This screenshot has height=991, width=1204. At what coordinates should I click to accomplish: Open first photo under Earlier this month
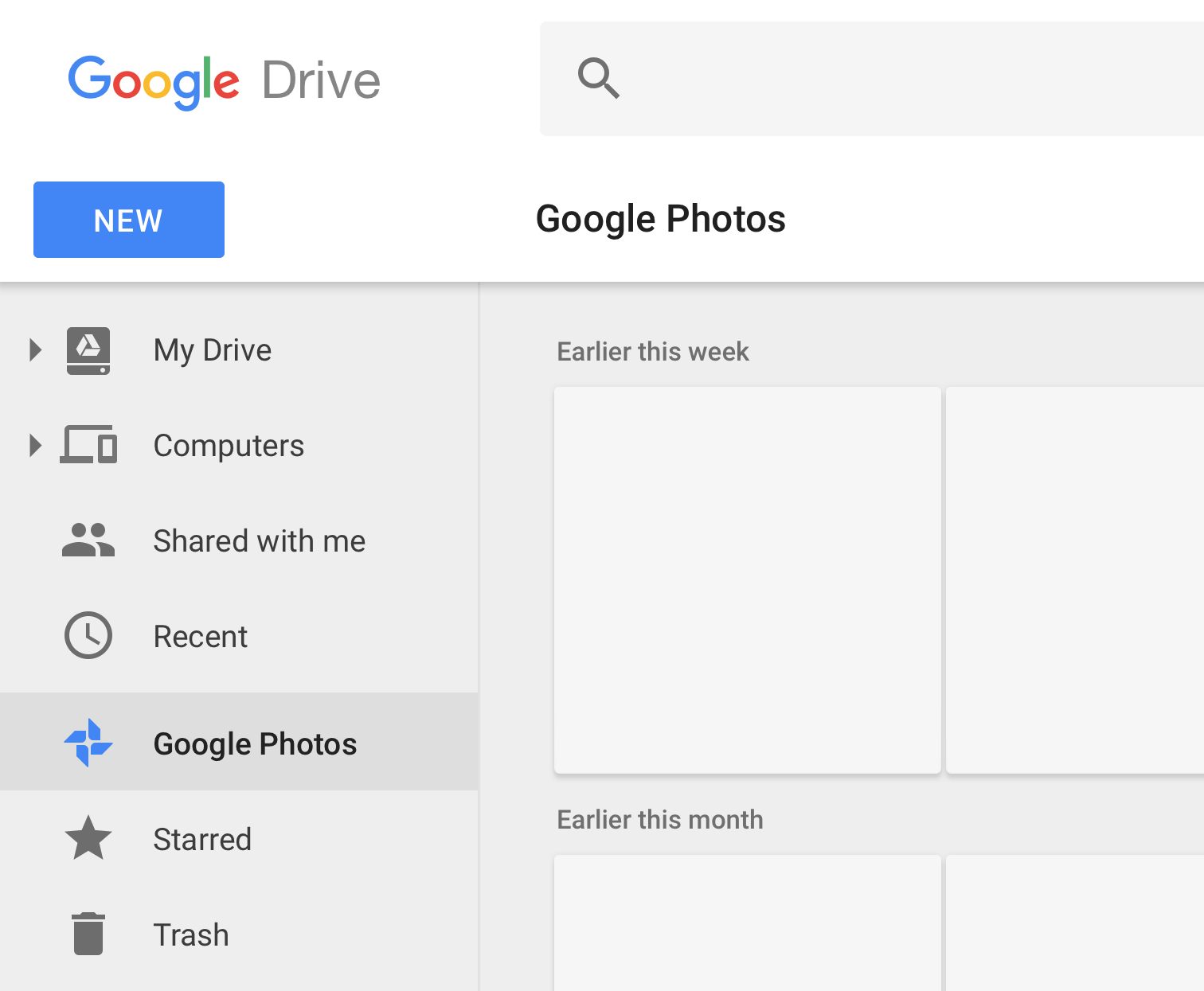pos(747,923)
